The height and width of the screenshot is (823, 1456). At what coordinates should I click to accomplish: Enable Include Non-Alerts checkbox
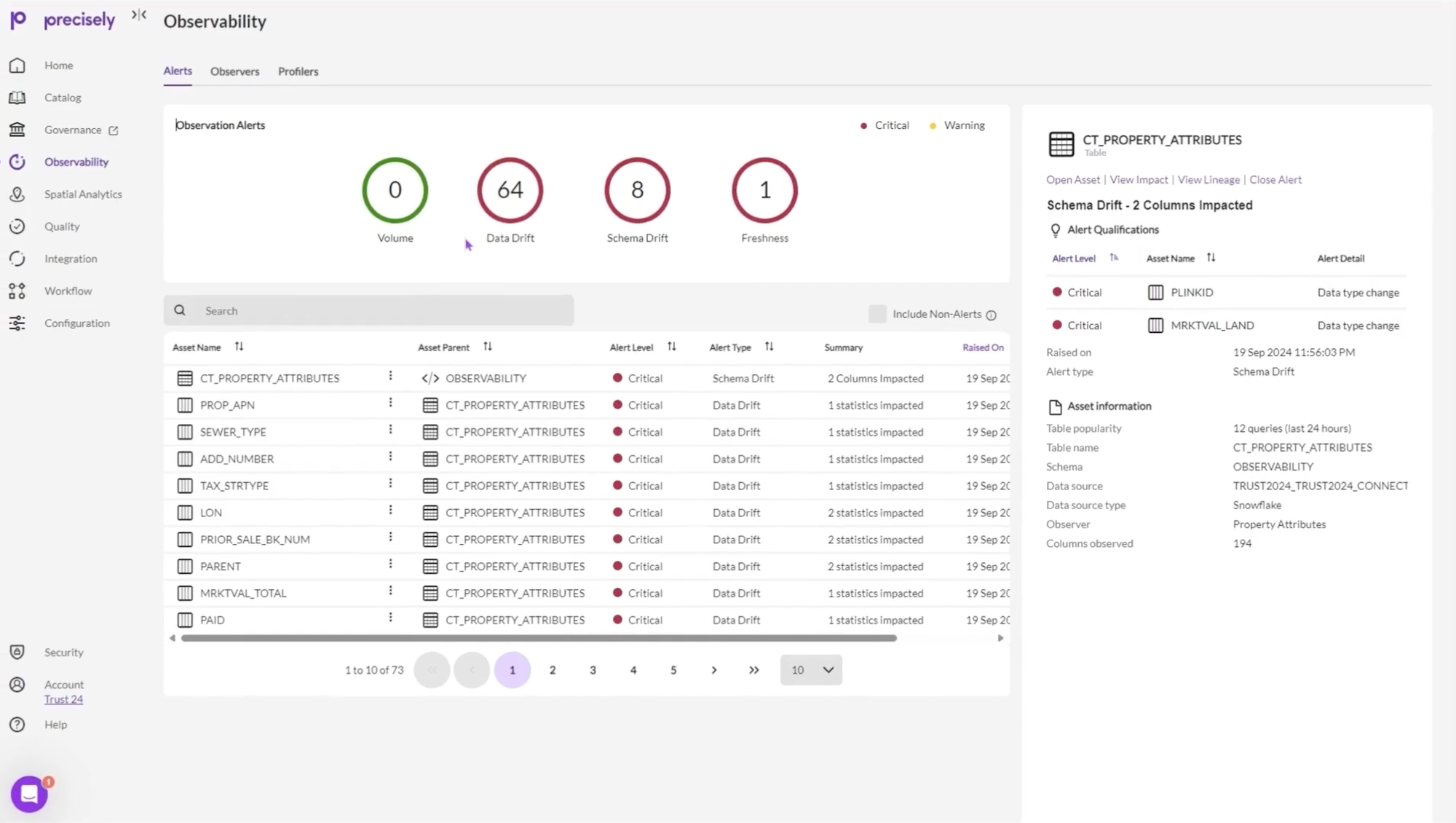pos(877,314)
